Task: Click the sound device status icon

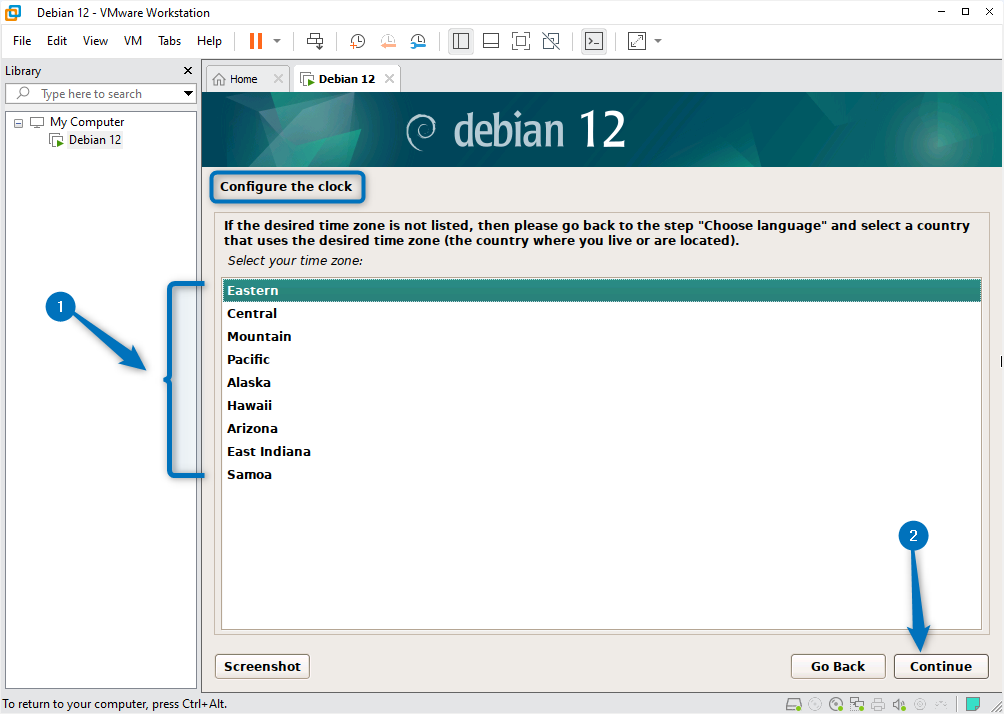Action: 899,704
